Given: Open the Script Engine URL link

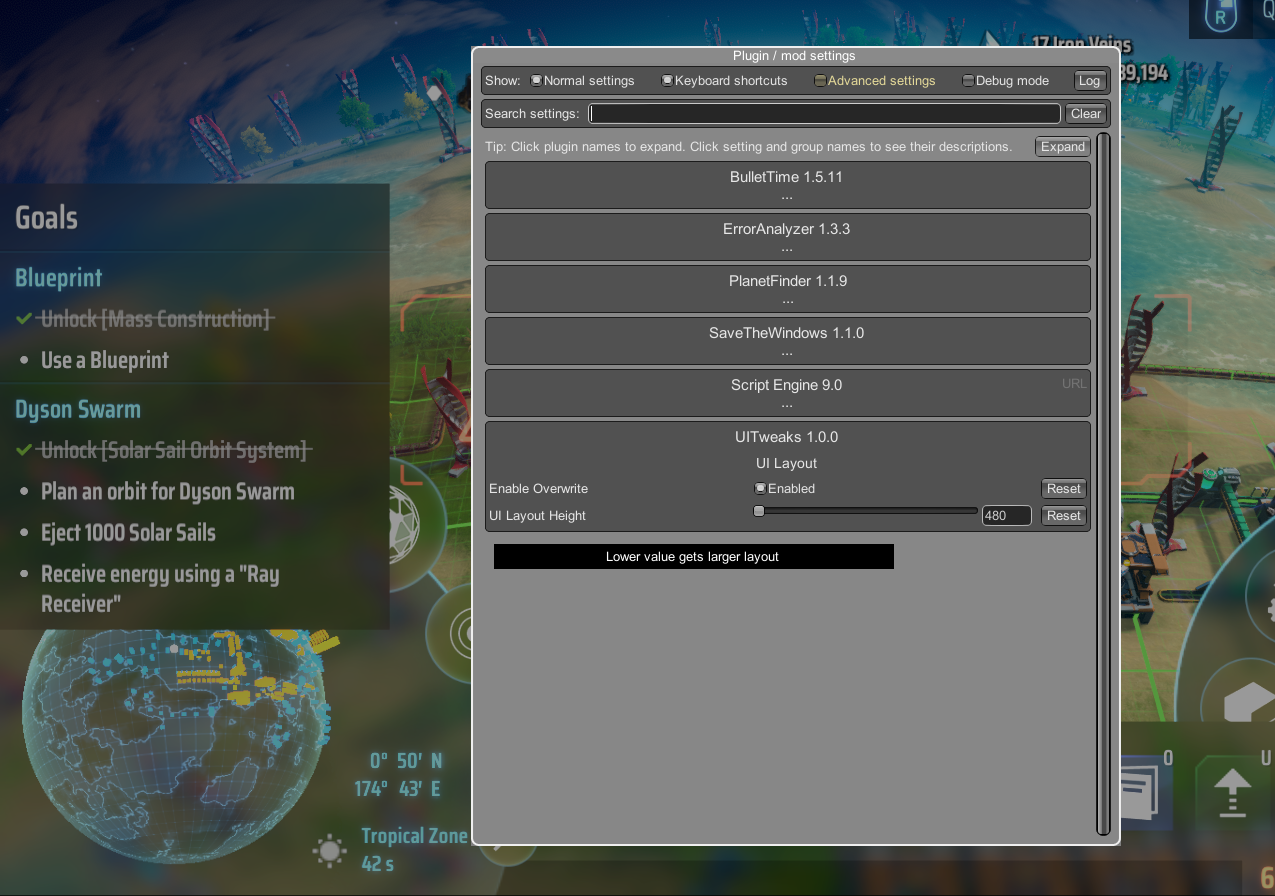Looking at the screenshot, I should pos(1074,383).
